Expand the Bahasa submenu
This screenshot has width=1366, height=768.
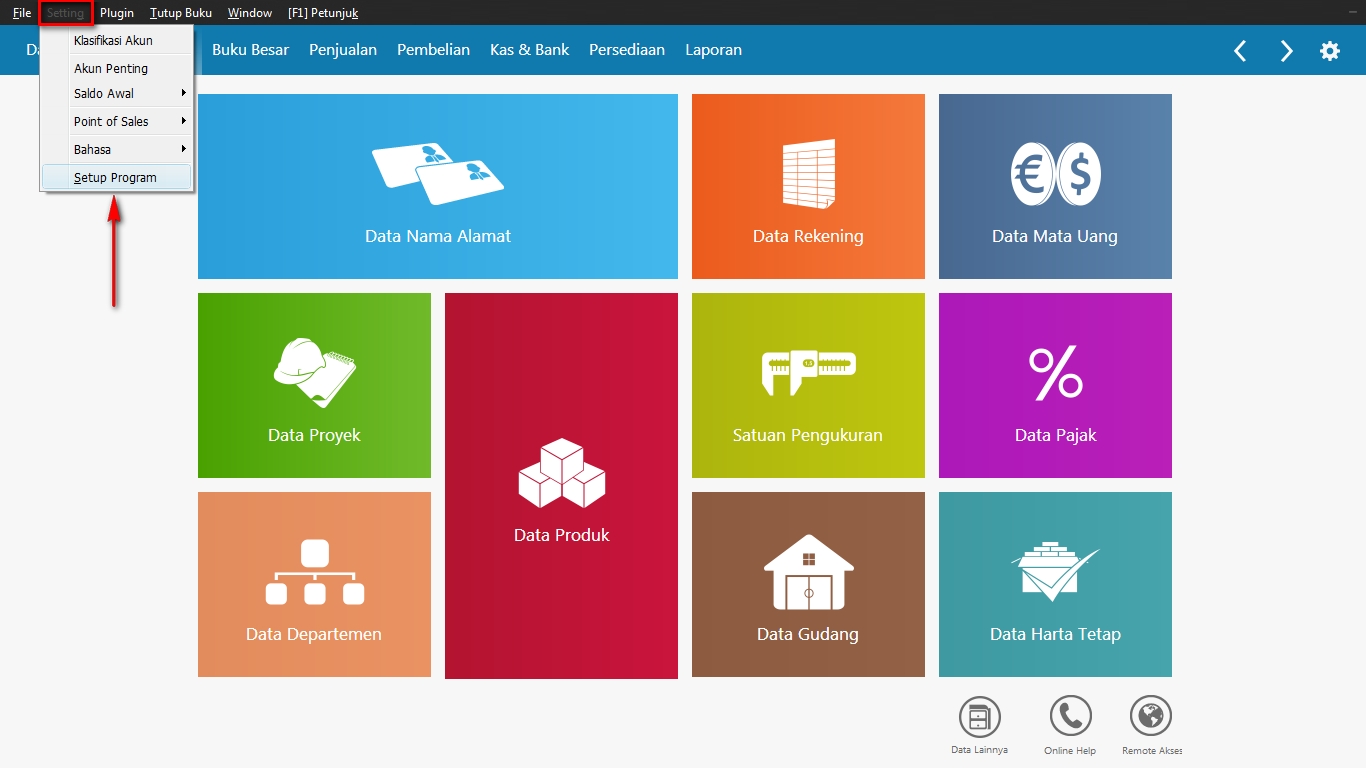[x=117, y=149]
